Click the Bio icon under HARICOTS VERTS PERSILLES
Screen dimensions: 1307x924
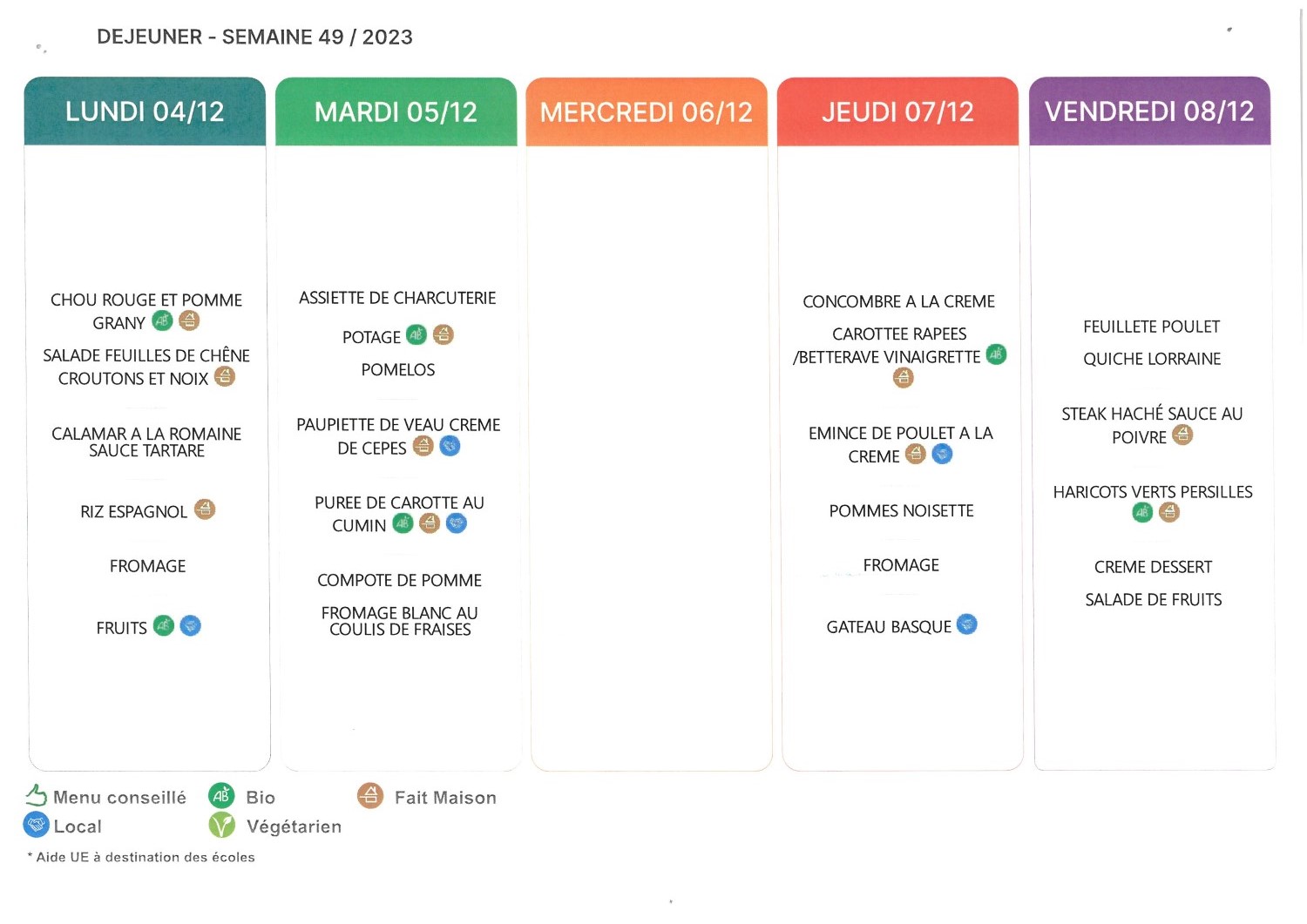tap(1142, 513)
